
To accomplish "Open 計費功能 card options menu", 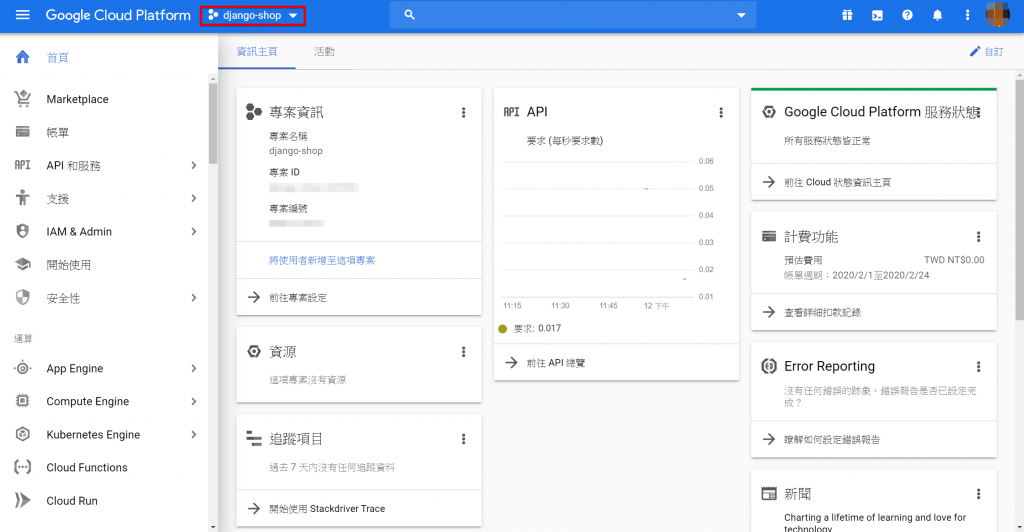I will pyautogui.click(x=978, y=237).
